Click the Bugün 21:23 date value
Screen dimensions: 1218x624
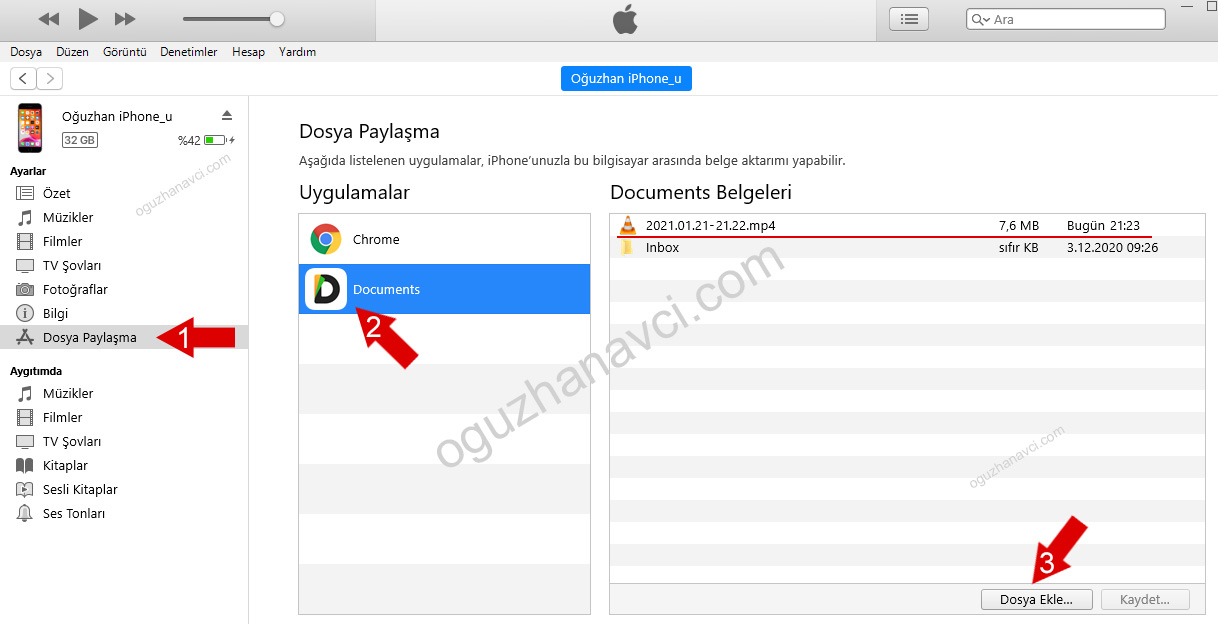click(1103, 225)
